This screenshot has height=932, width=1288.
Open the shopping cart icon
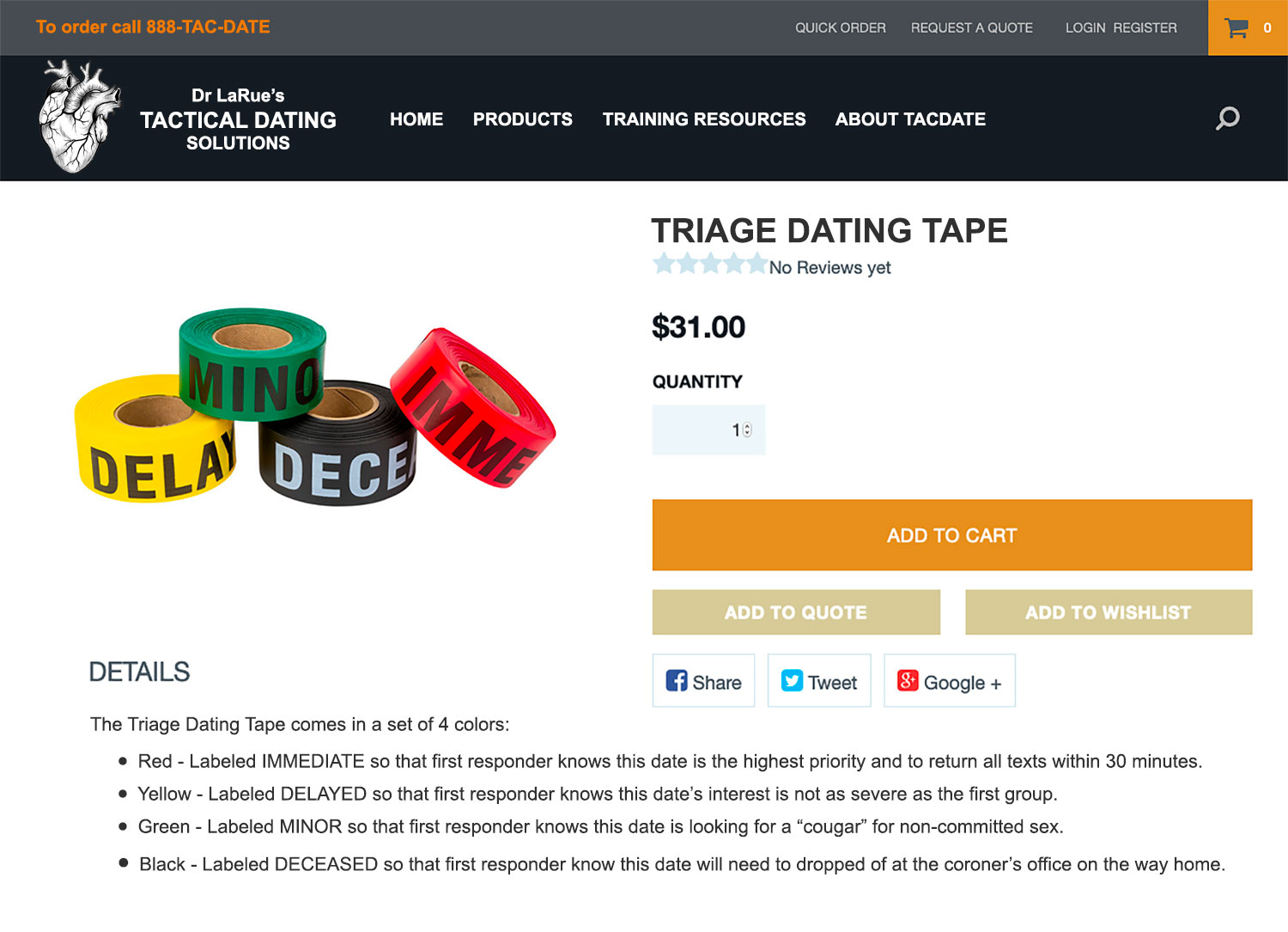(x=1236, y=28)
